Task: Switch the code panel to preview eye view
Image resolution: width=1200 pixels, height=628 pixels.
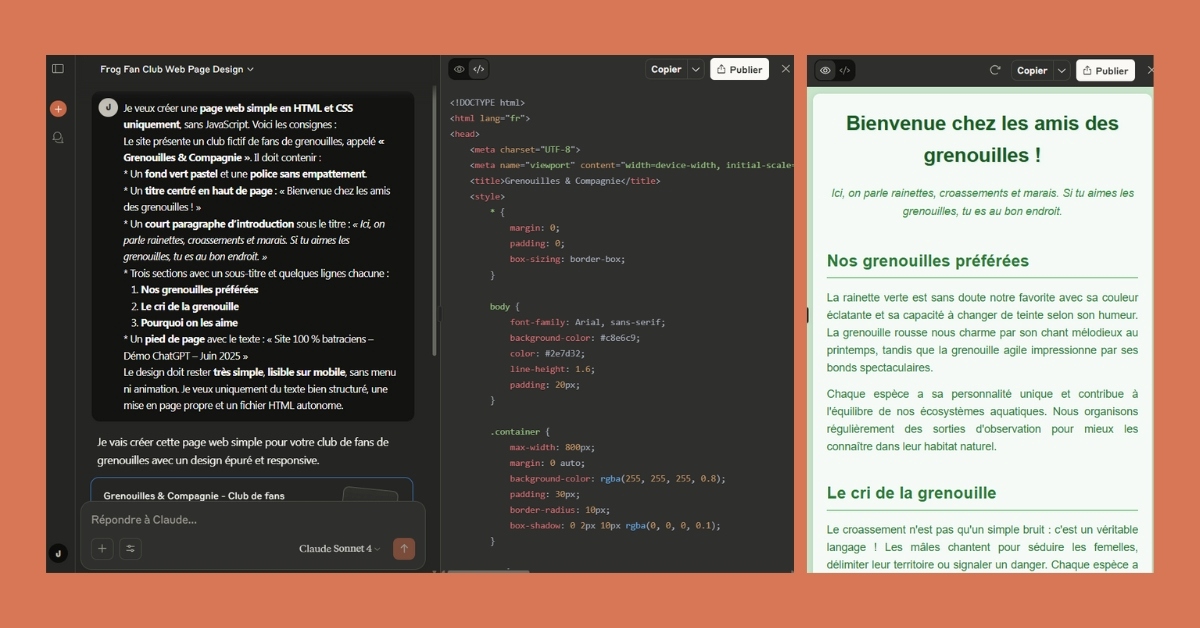Action: (459, 70)
